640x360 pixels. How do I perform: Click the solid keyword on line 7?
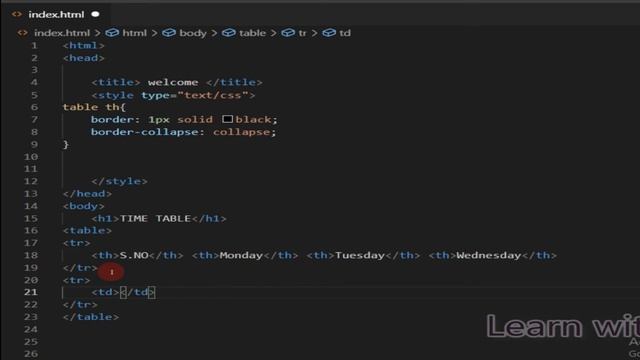click(195, 120)
